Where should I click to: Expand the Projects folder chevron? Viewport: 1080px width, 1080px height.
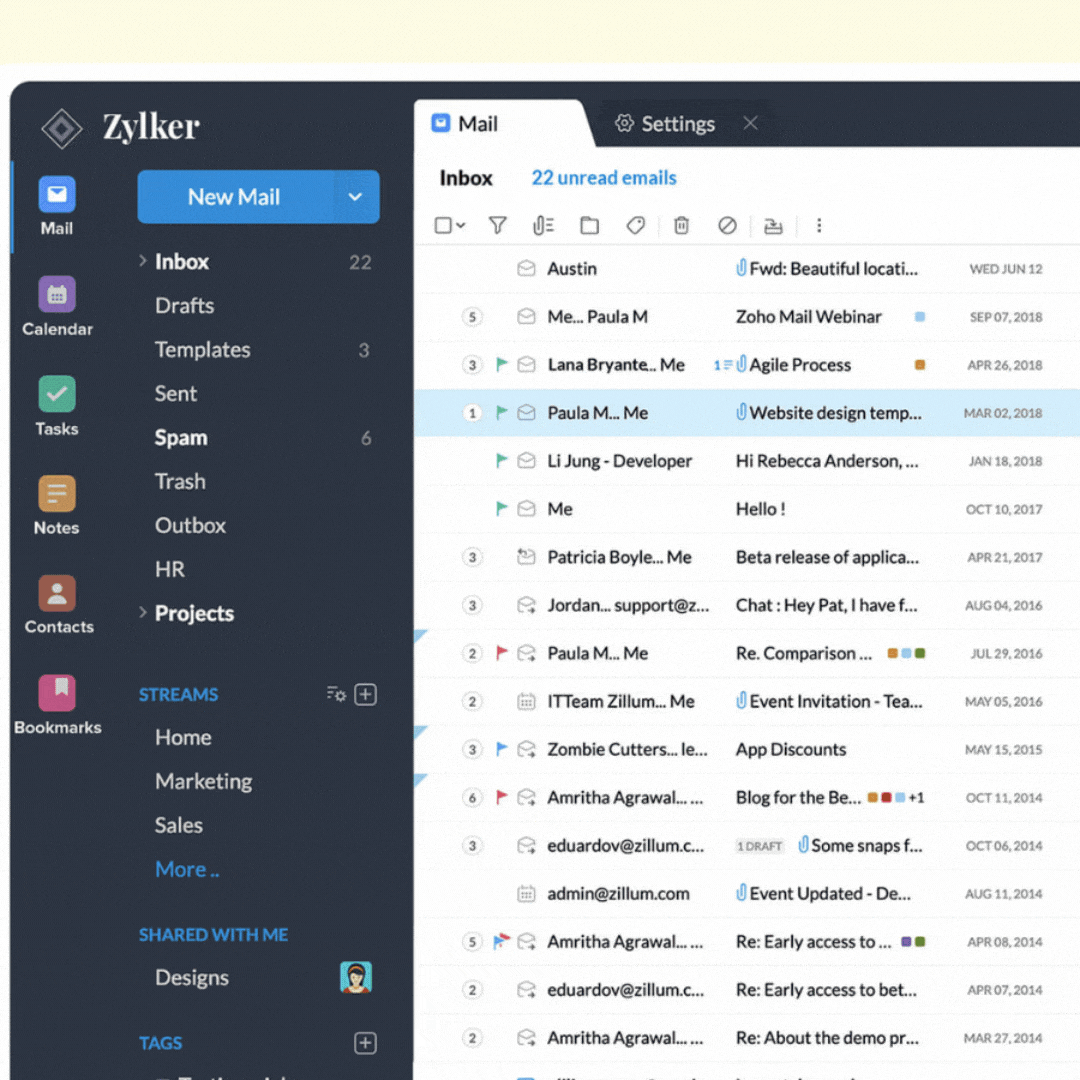[x=143, y=612]
